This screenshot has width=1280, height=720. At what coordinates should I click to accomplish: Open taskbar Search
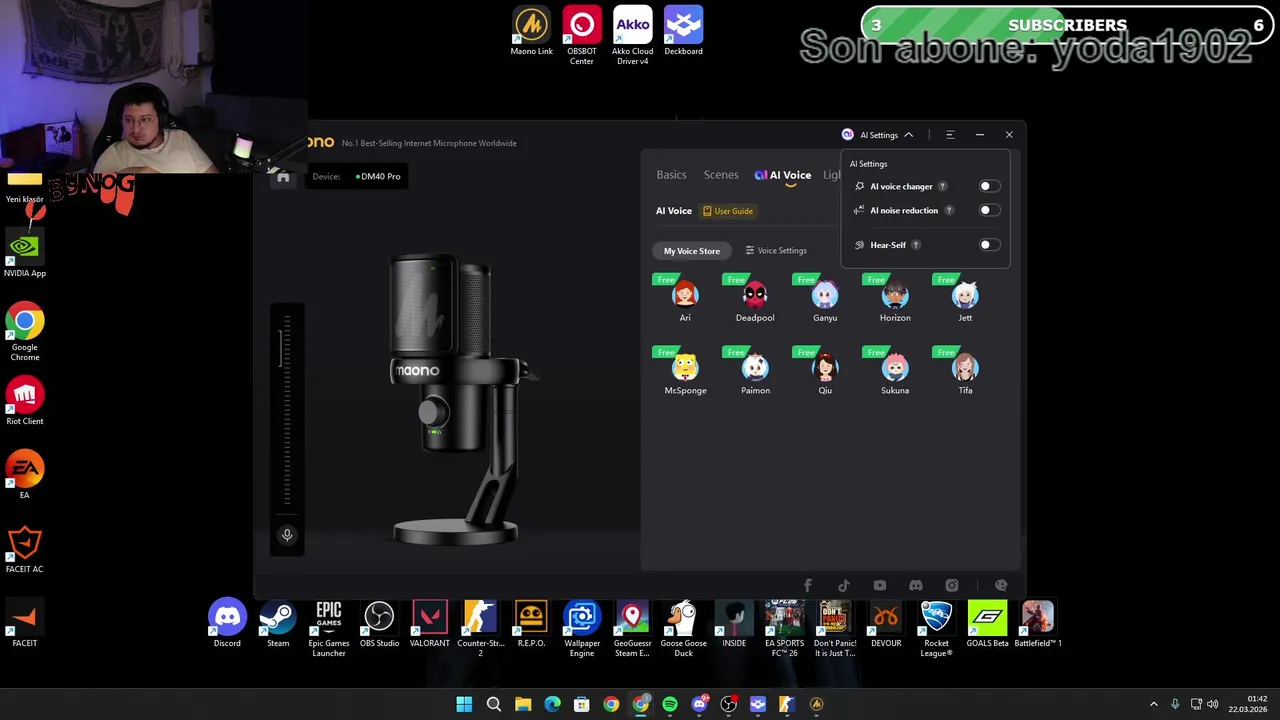pyautogui.click(x=493, y=704)
